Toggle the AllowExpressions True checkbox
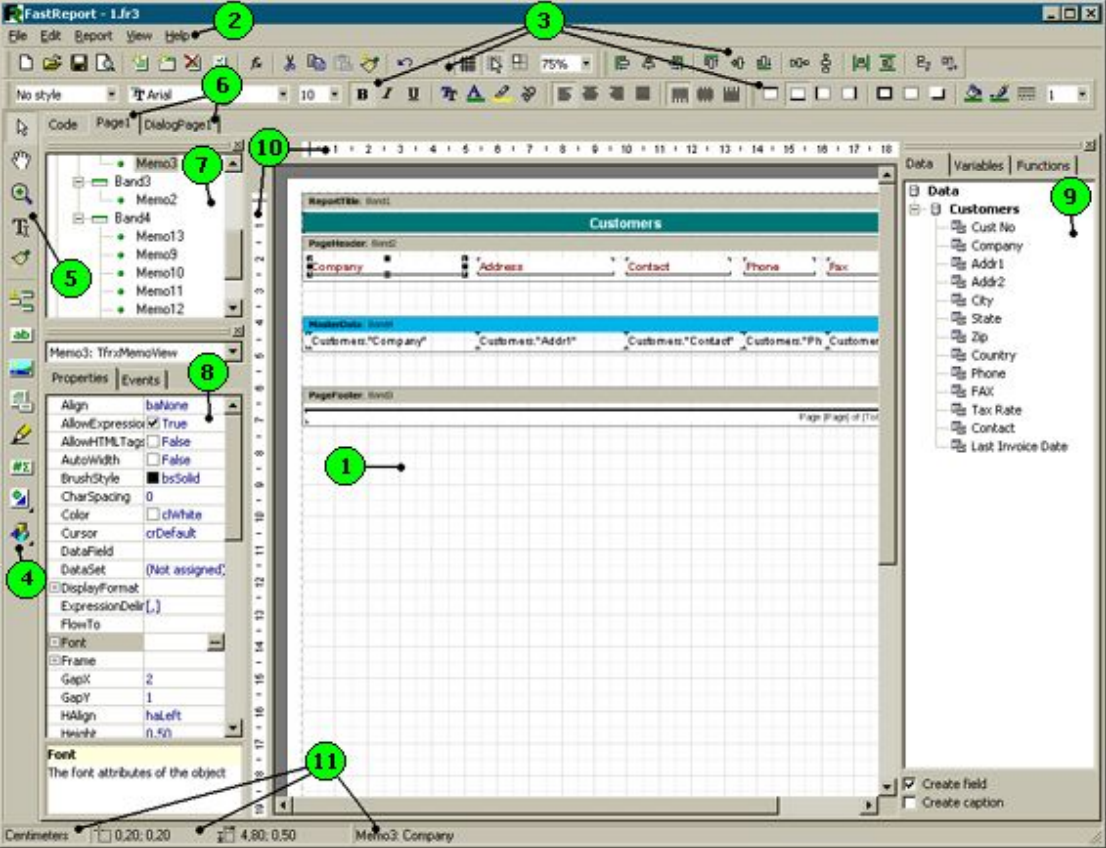This screenshot has height=848, width=1106. (x=153, y=424)
